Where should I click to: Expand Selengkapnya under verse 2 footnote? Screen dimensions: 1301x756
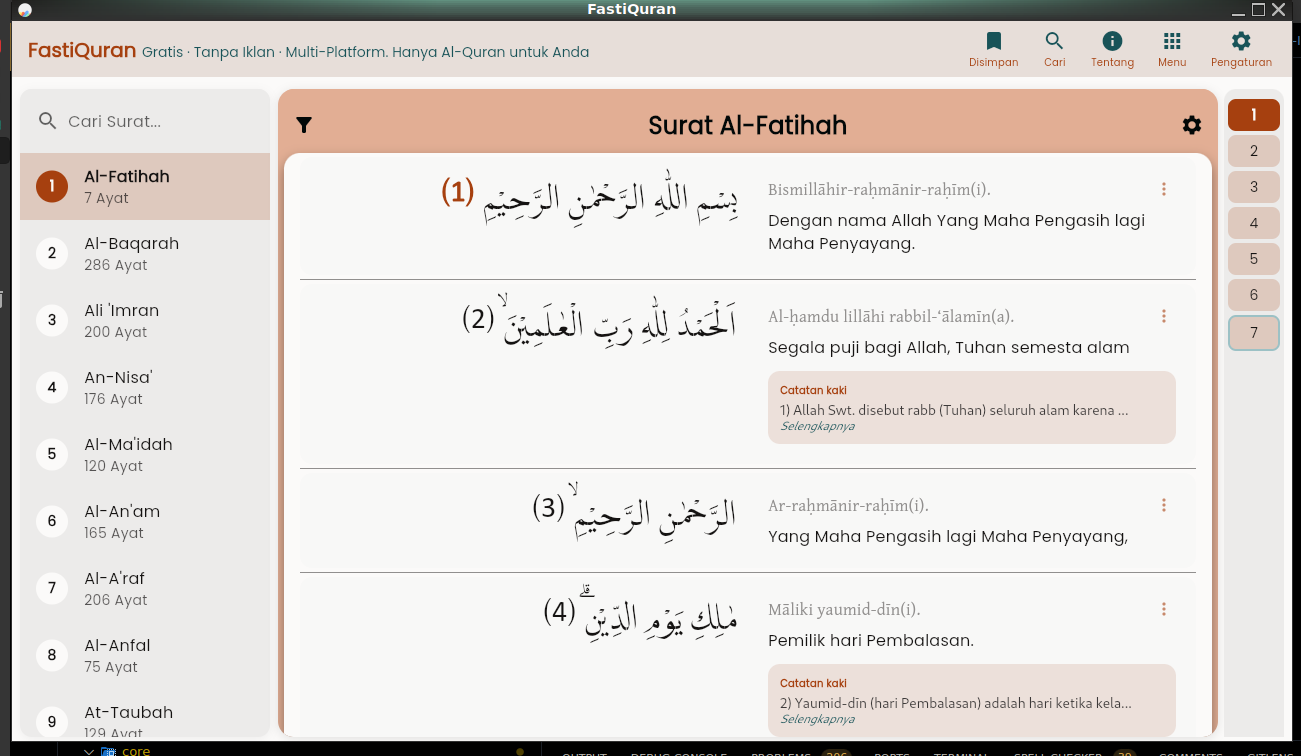point(817,425)
